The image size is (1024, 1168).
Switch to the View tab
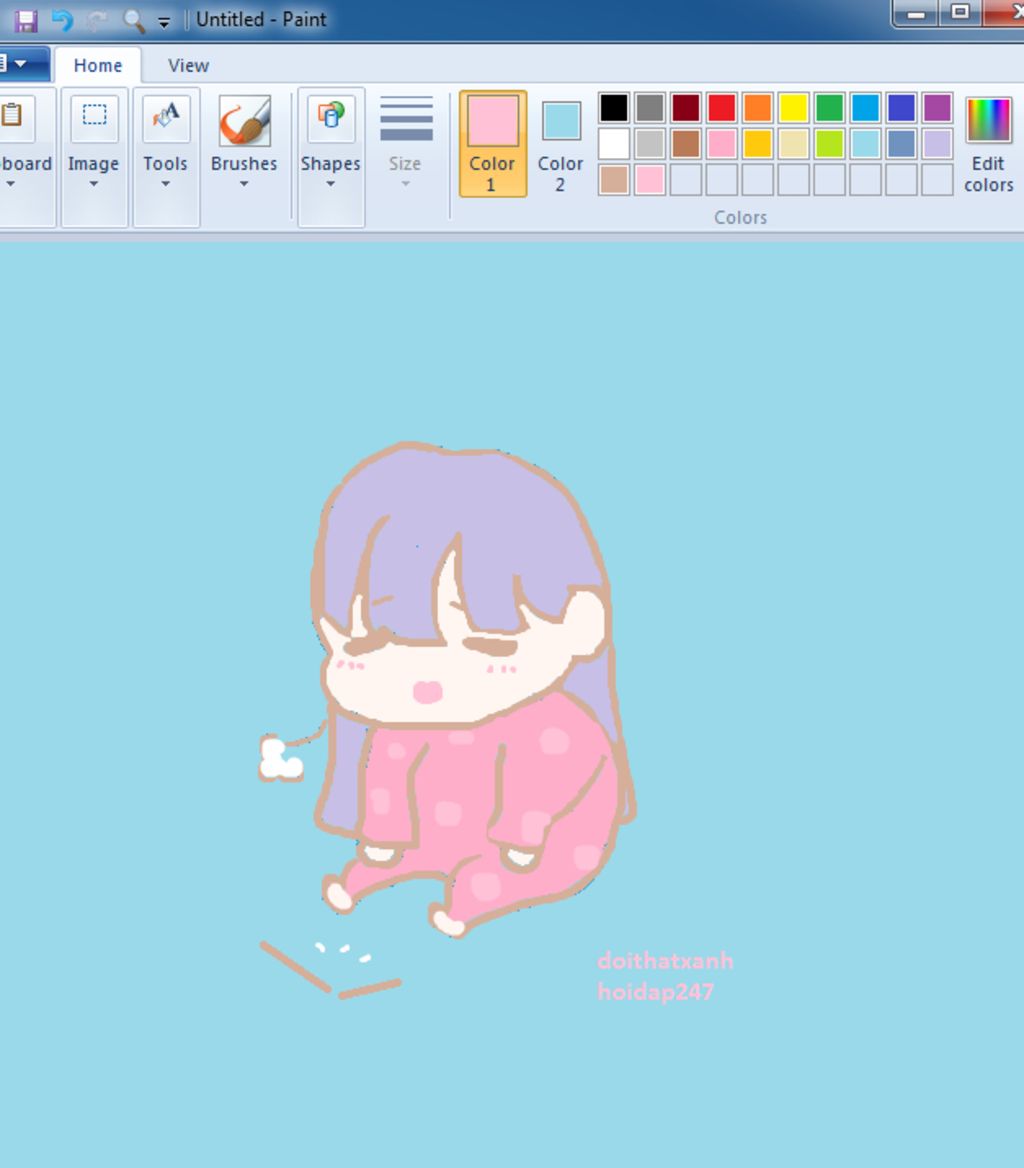[x=188, y=66]
